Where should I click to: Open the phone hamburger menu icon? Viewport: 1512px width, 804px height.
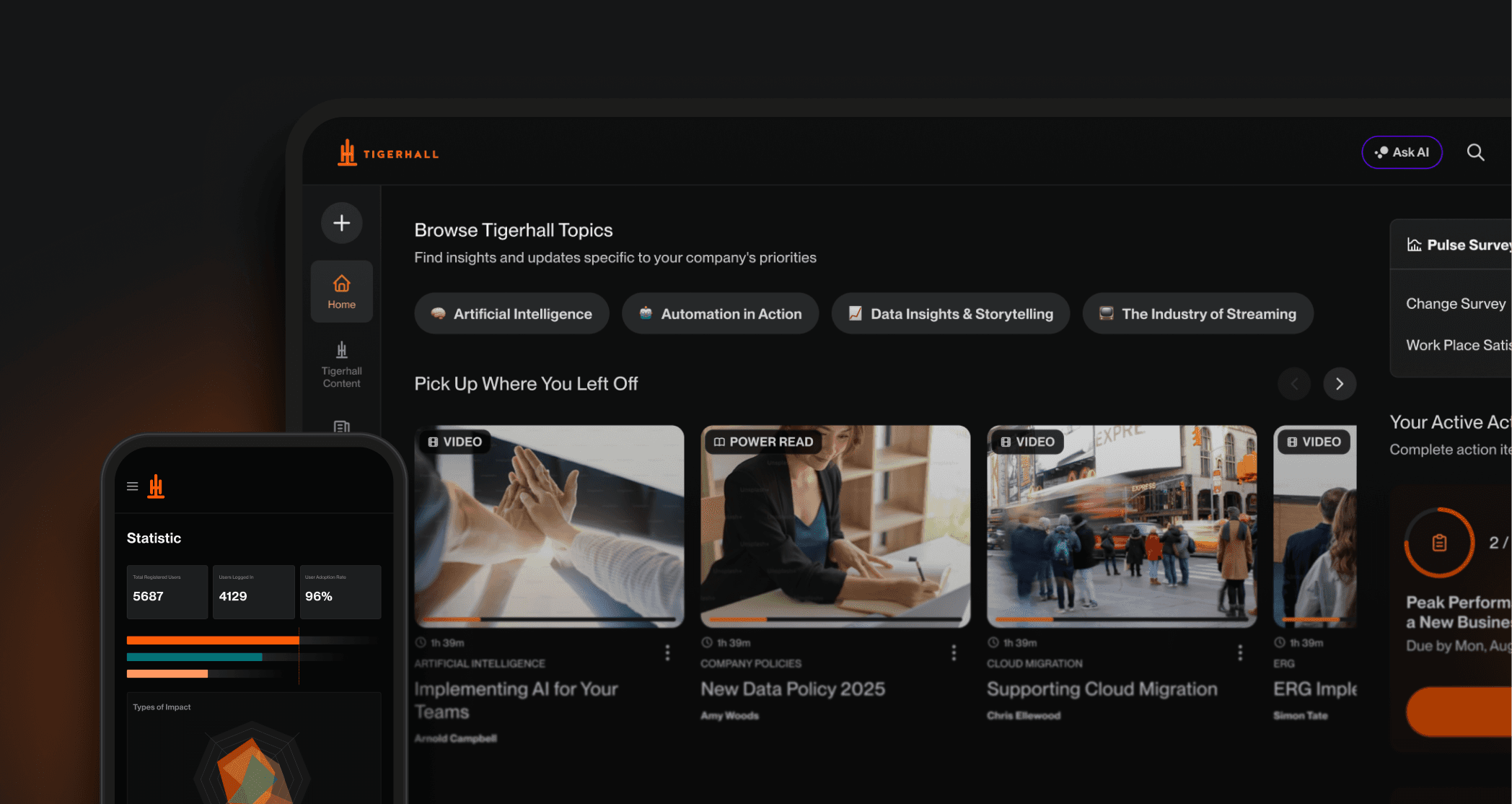click(x=132, y=486)
